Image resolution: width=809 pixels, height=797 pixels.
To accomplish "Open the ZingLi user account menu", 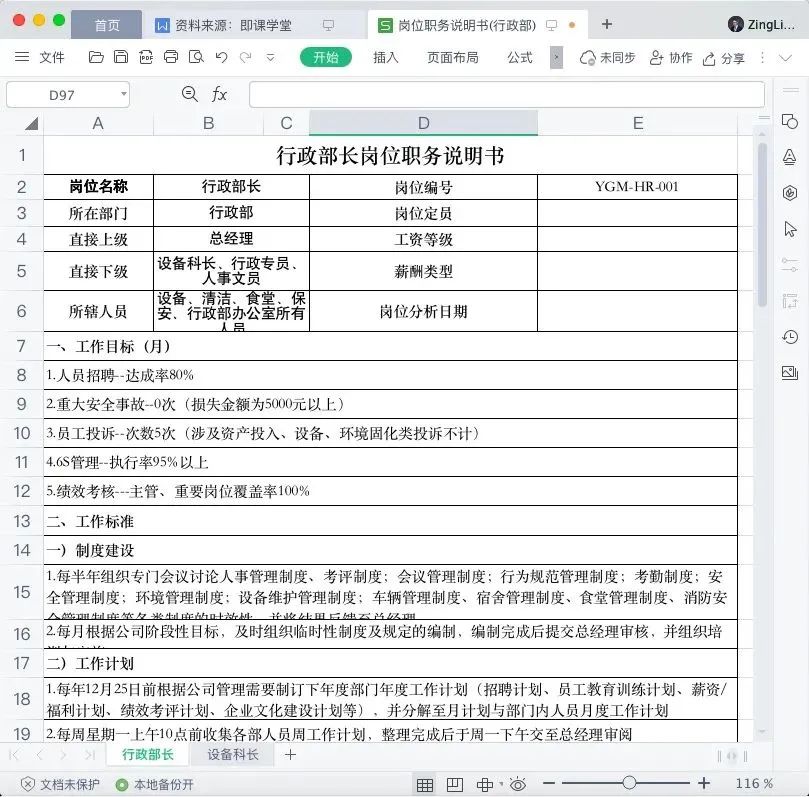I will tap(761, 24).
